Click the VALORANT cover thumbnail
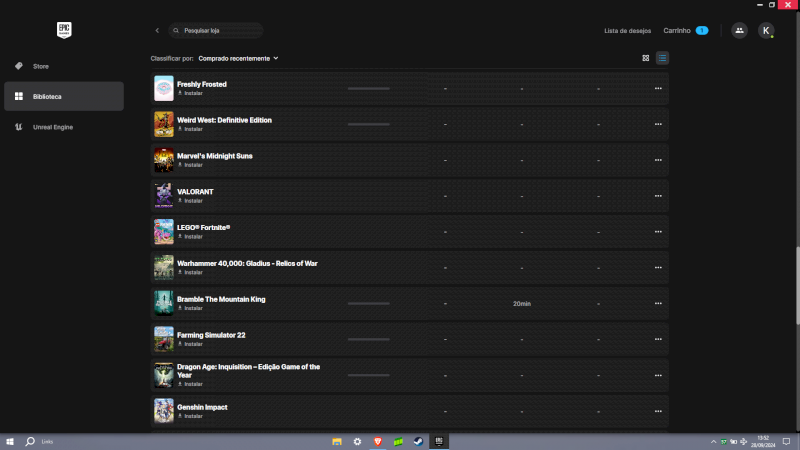Viewport: 800px width, 450px height. point(164,196)
